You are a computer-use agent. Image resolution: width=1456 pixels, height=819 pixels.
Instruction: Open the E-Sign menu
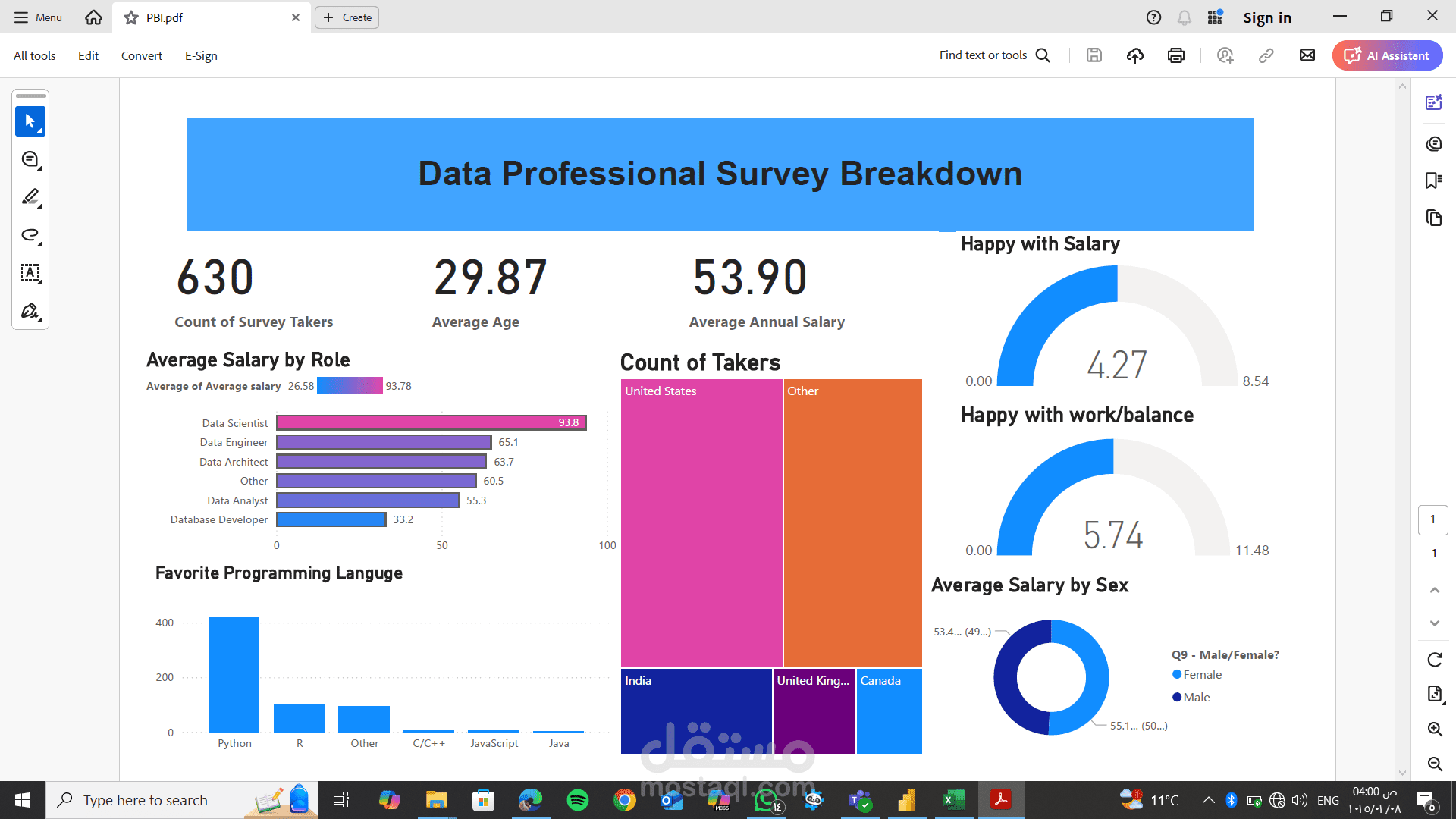(x=201, y=55)
